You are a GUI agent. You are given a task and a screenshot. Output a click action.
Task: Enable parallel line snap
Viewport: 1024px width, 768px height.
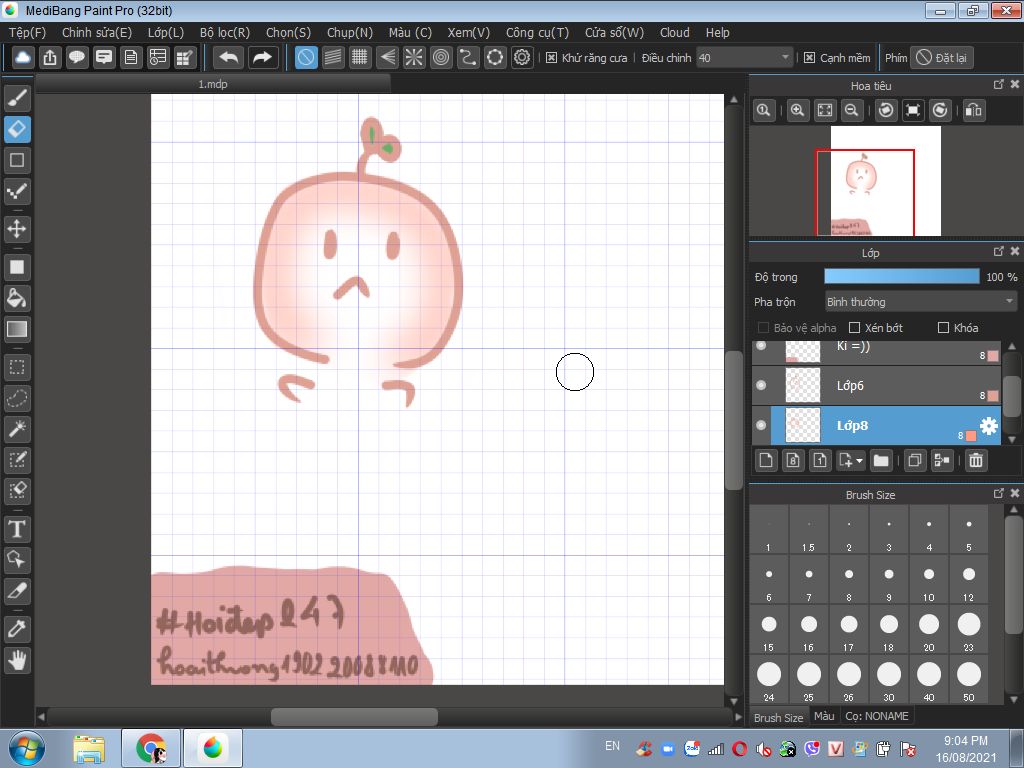click(333, 57)
